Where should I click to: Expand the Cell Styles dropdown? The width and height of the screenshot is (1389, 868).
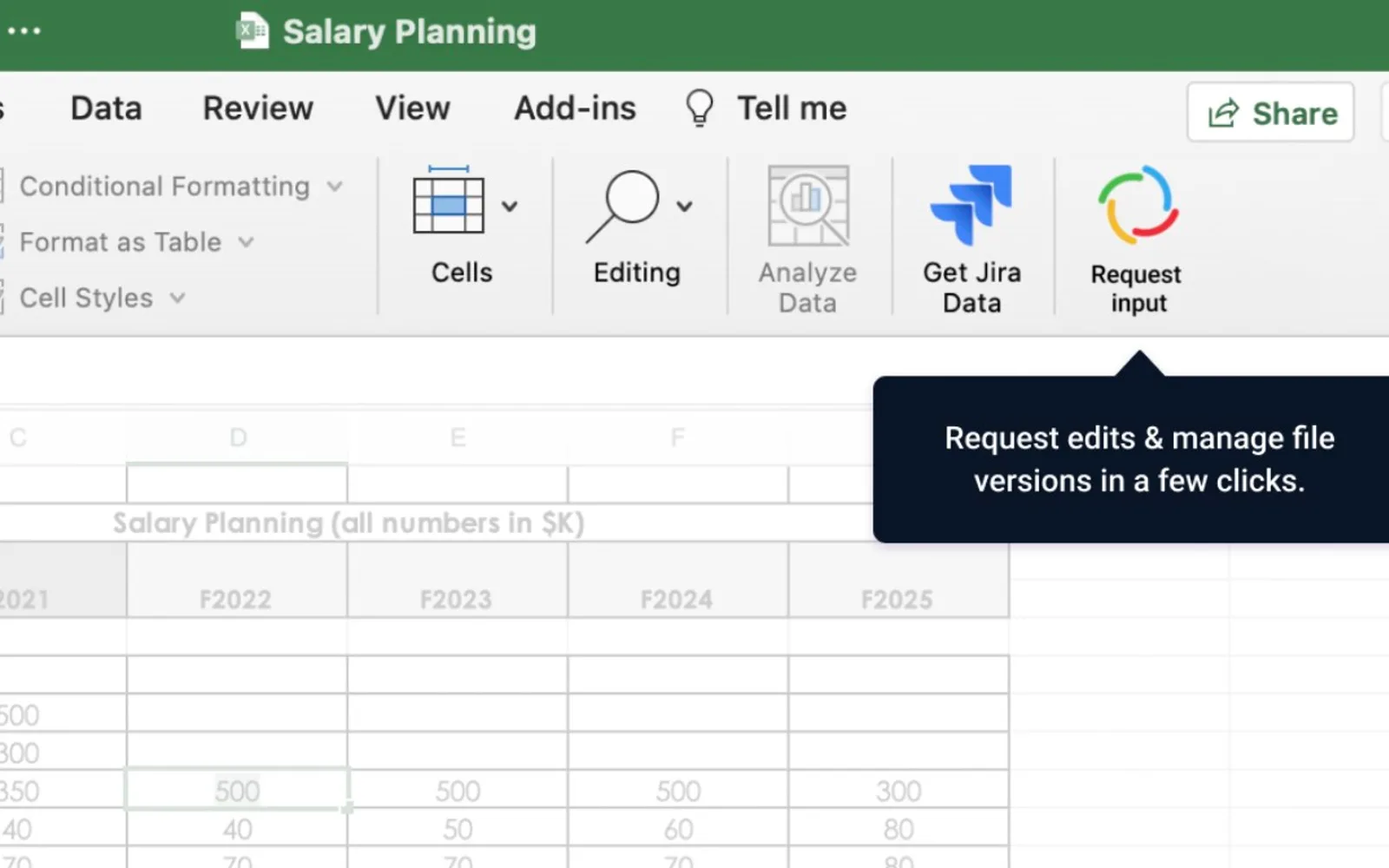click(178, 298)
